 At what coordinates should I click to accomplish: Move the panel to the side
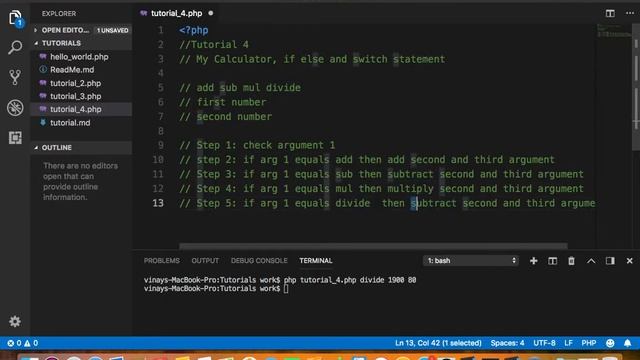tap(610, 261)
